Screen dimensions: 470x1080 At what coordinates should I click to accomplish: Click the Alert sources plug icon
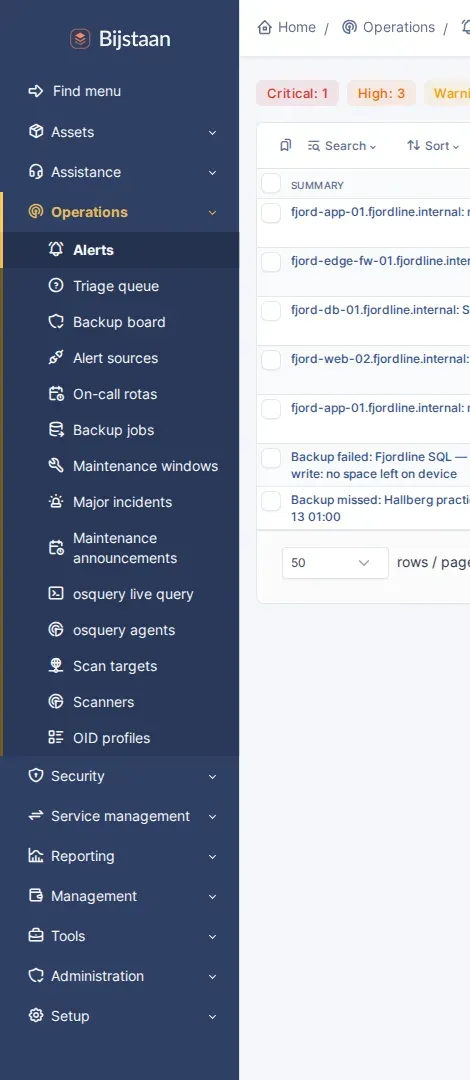point(56,357)
